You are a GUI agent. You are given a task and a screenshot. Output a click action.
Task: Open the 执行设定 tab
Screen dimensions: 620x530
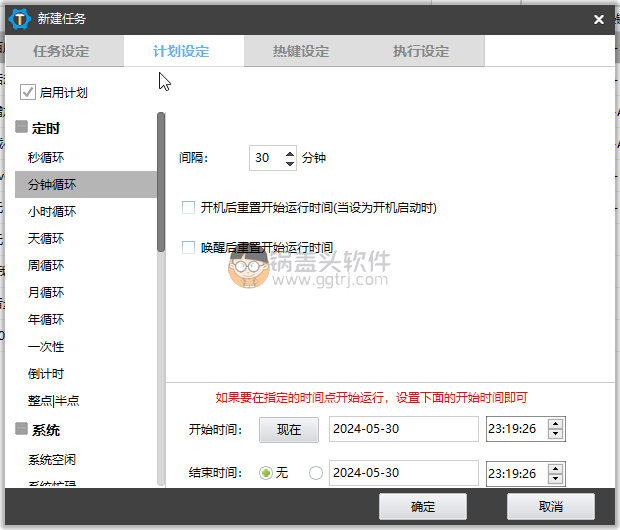pos(421,51)
